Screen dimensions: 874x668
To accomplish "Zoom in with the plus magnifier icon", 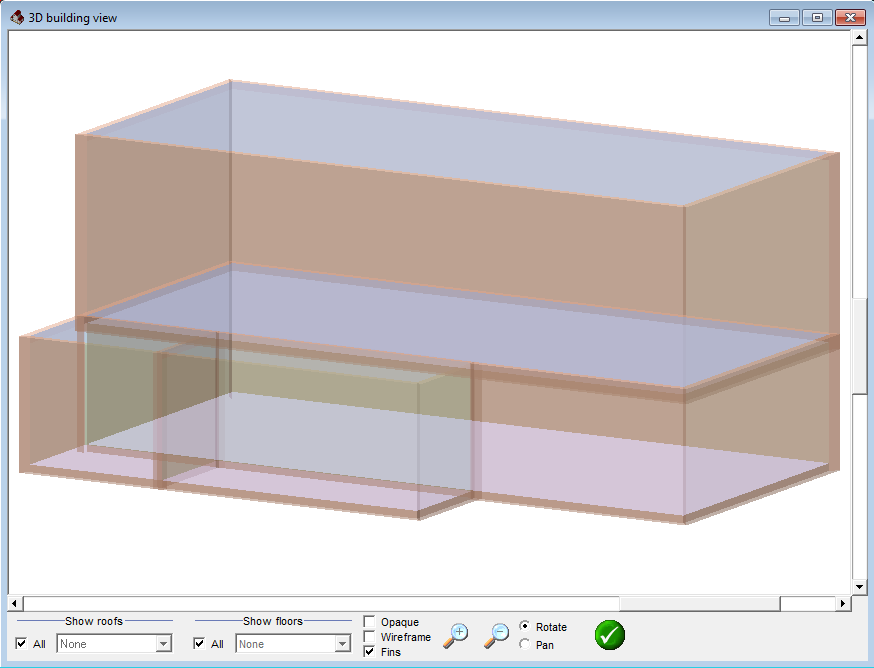I will point(456,636).
